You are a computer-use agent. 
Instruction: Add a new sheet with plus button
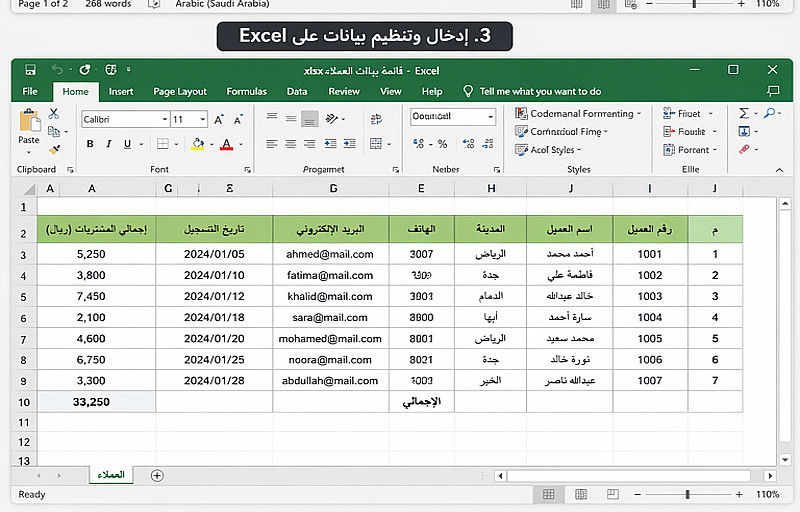[157, 476]
